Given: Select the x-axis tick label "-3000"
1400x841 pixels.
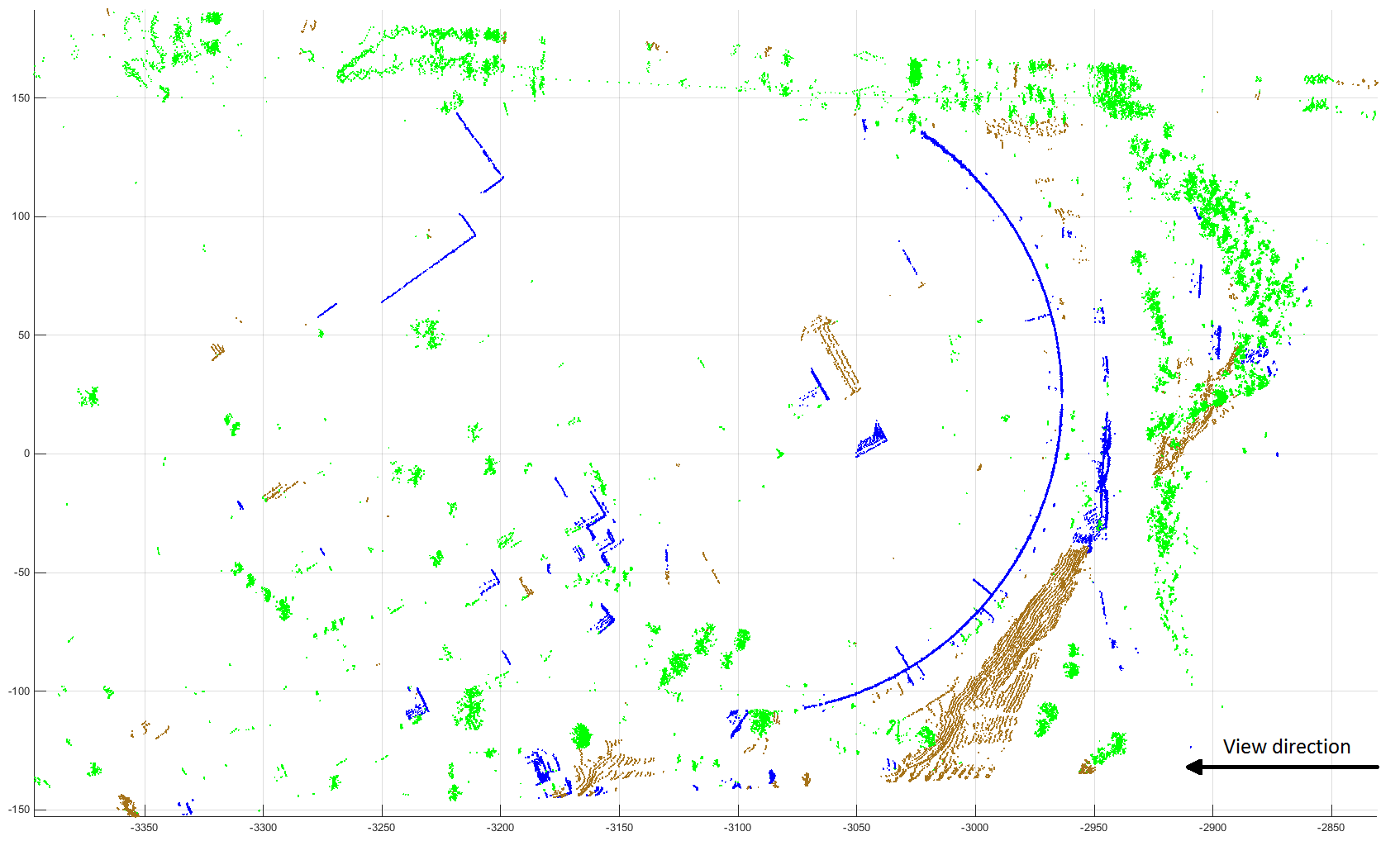Looking at the screenshot, I should click(975, 828).
